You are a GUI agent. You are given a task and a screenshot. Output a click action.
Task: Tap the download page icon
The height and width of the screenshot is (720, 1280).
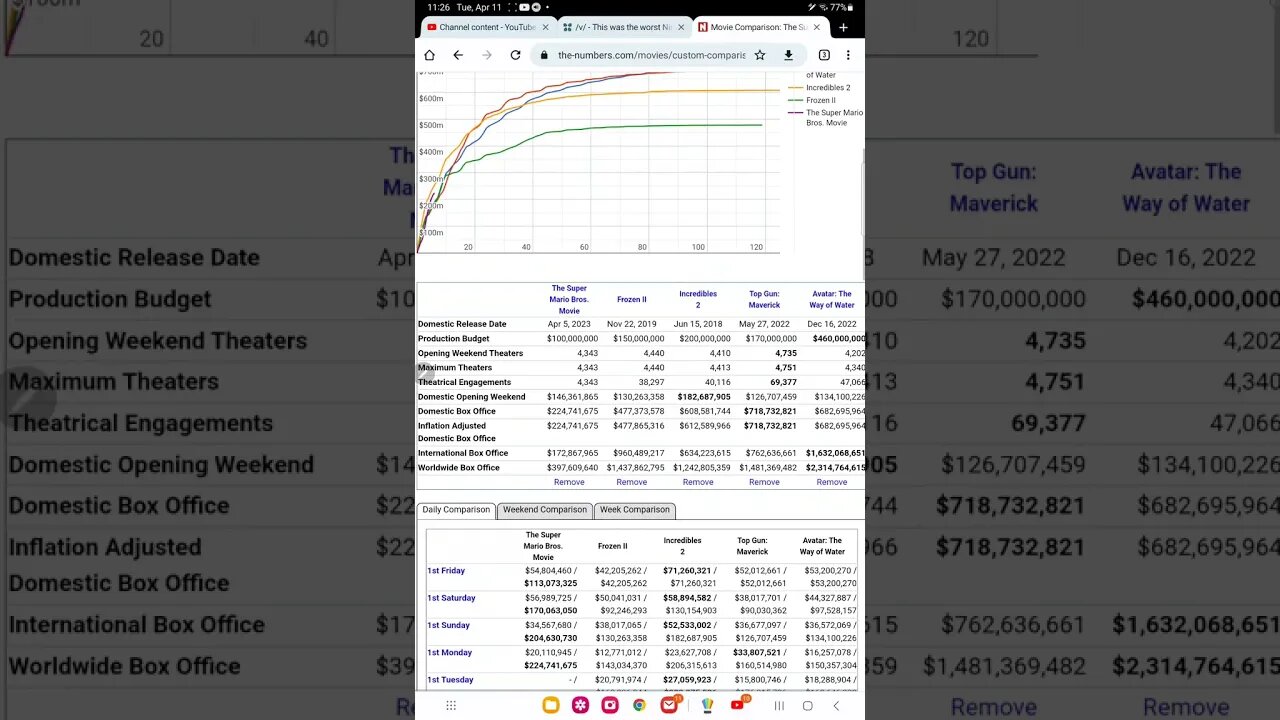pyautogui.click(x=788, y=55)
